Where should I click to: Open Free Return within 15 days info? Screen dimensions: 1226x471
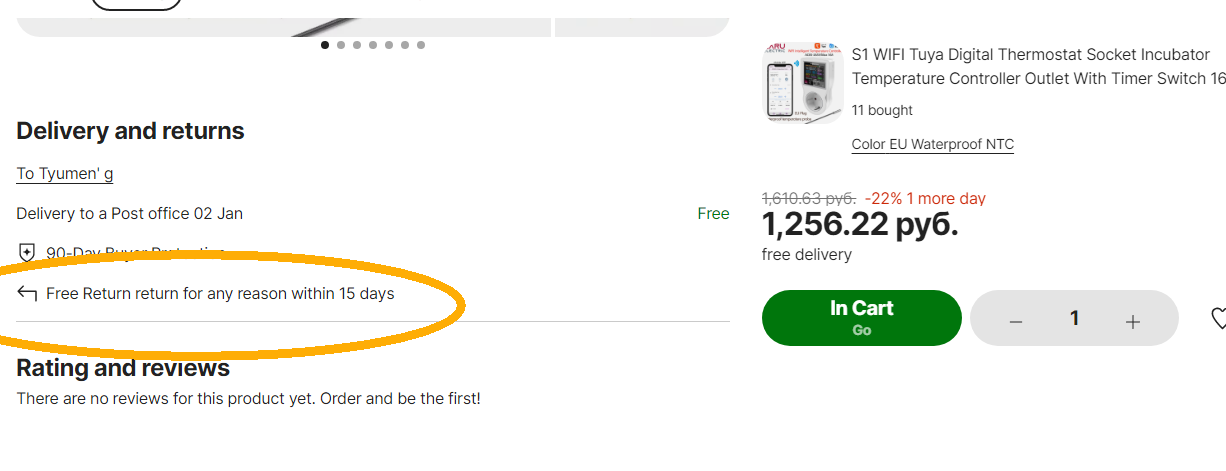(220, 294)
